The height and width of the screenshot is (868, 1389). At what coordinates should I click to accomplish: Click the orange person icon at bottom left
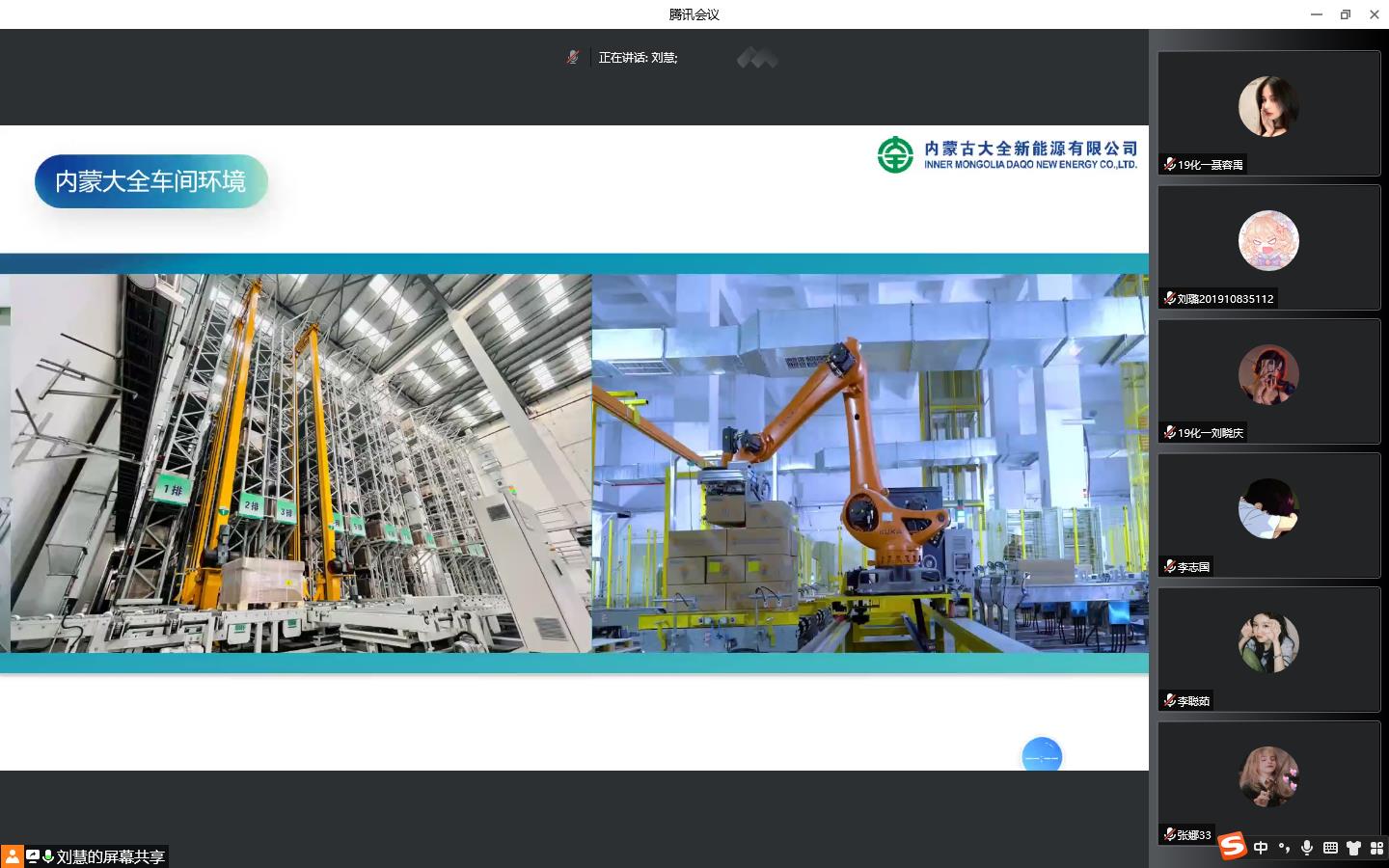pyautogui.click(x=12, y=856)
